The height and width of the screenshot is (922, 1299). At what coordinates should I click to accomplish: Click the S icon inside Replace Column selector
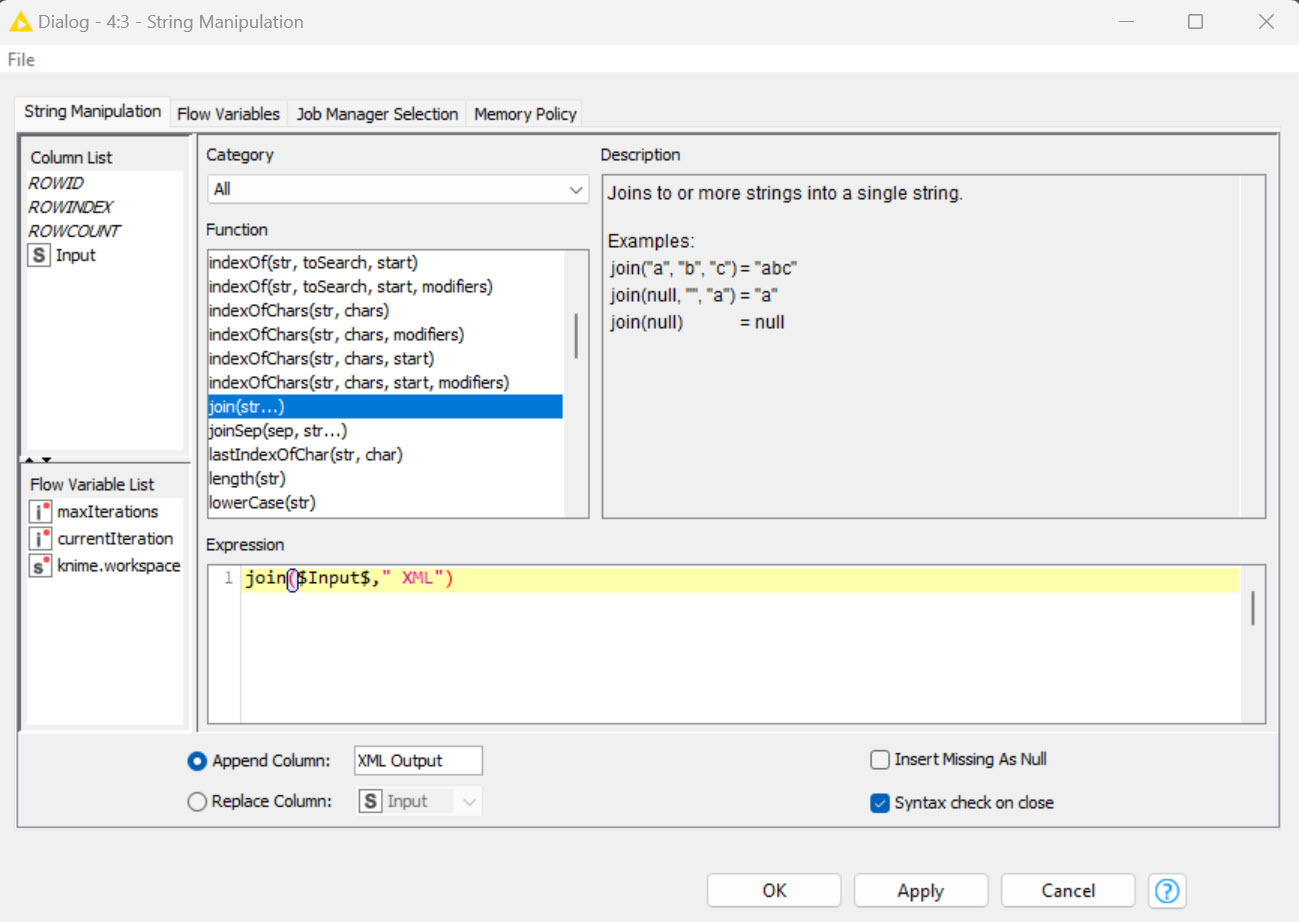tap(370, 800)
